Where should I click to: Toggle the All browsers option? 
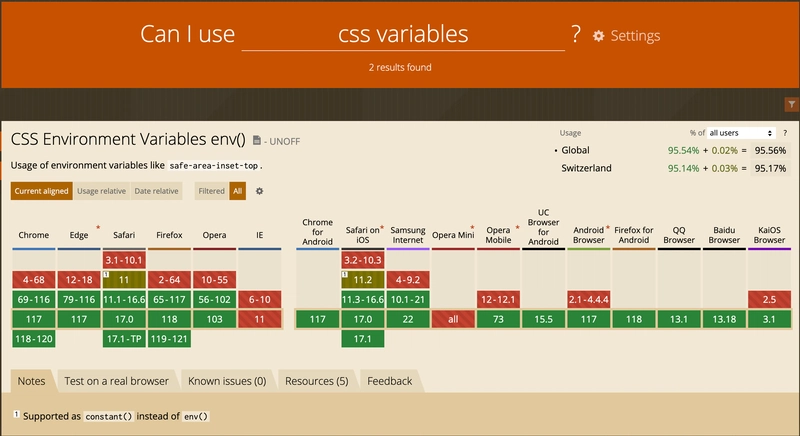[x=237, y=191]
